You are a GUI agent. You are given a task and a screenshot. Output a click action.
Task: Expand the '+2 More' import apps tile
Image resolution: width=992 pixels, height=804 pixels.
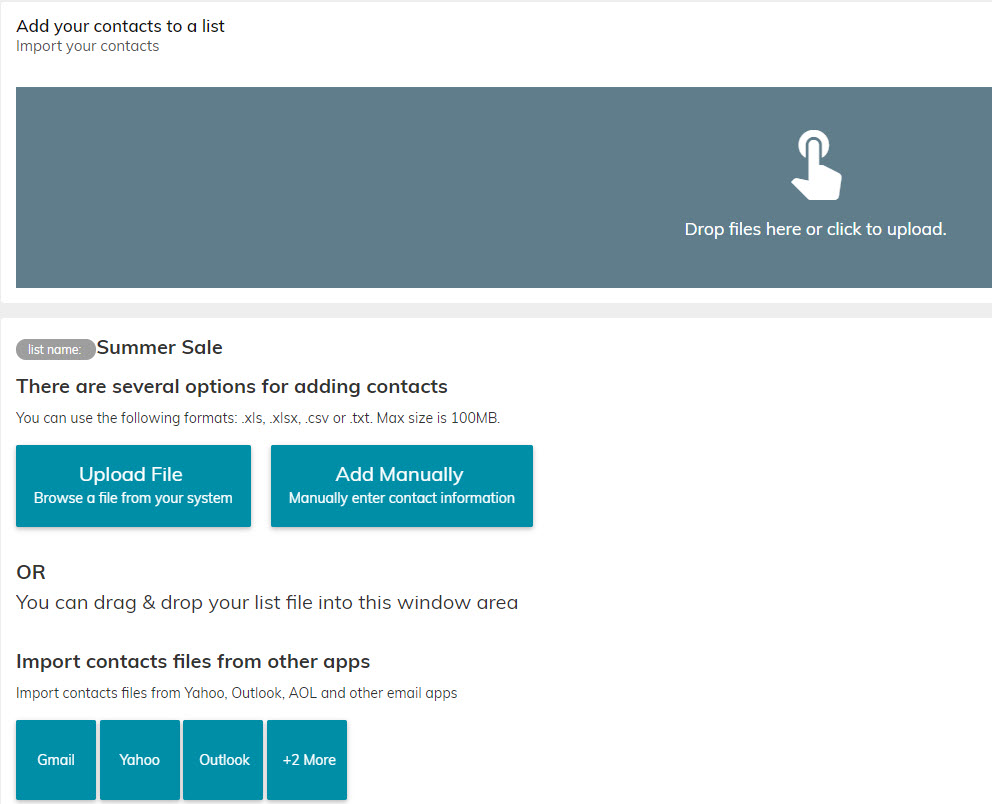[x=308, y=759]
